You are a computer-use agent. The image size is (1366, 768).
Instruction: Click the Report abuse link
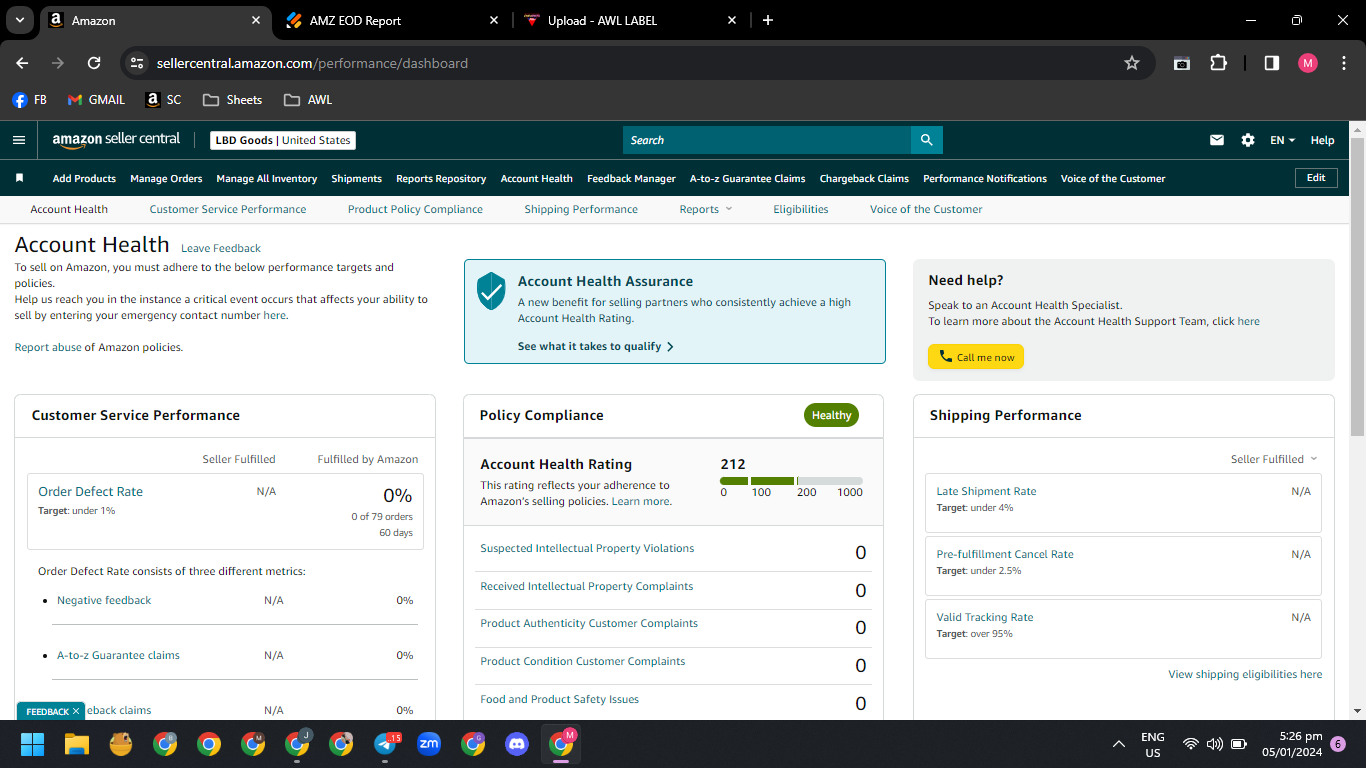[48, 347]
